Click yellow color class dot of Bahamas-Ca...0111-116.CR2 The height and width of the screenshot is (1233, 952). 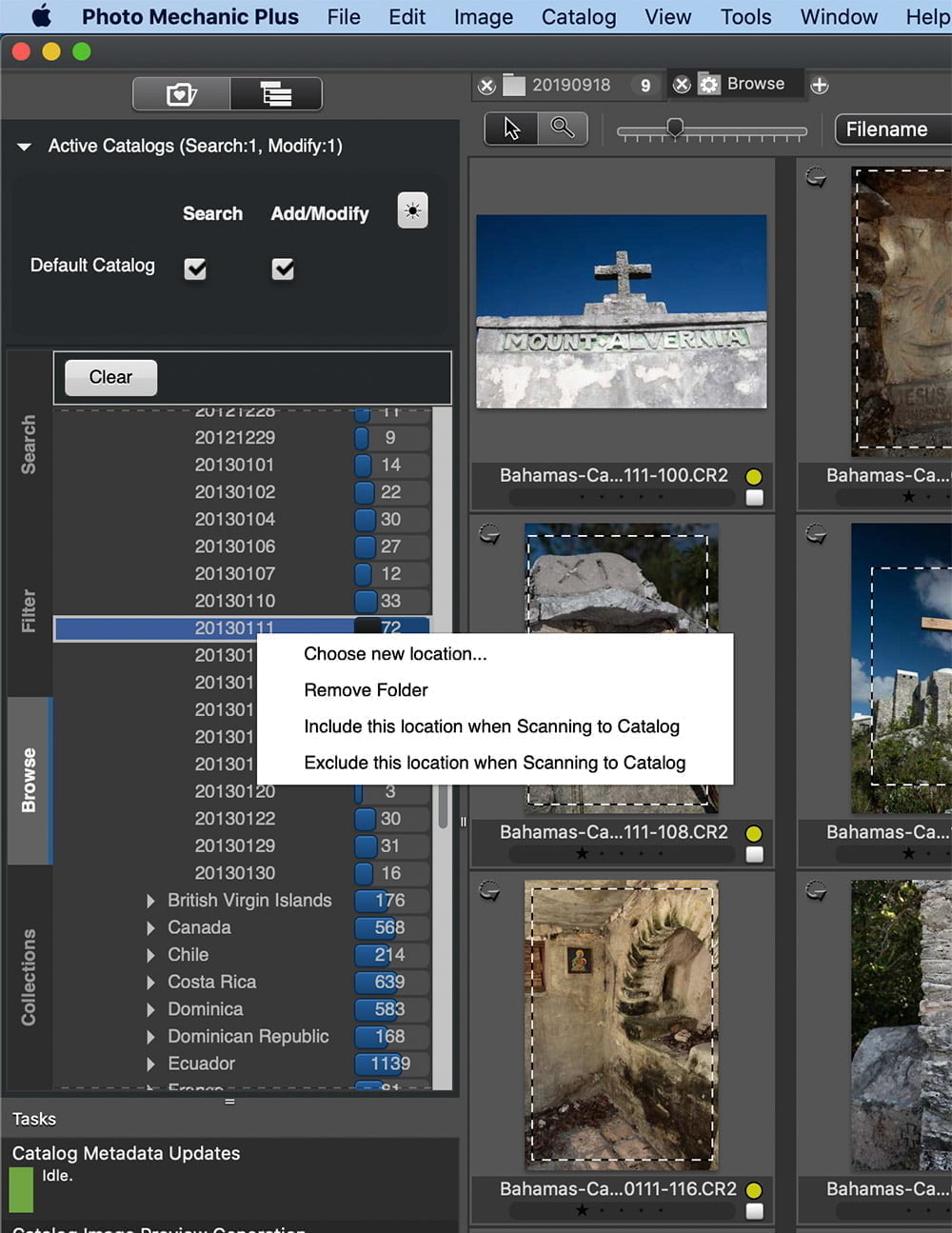click(754, 1190)
